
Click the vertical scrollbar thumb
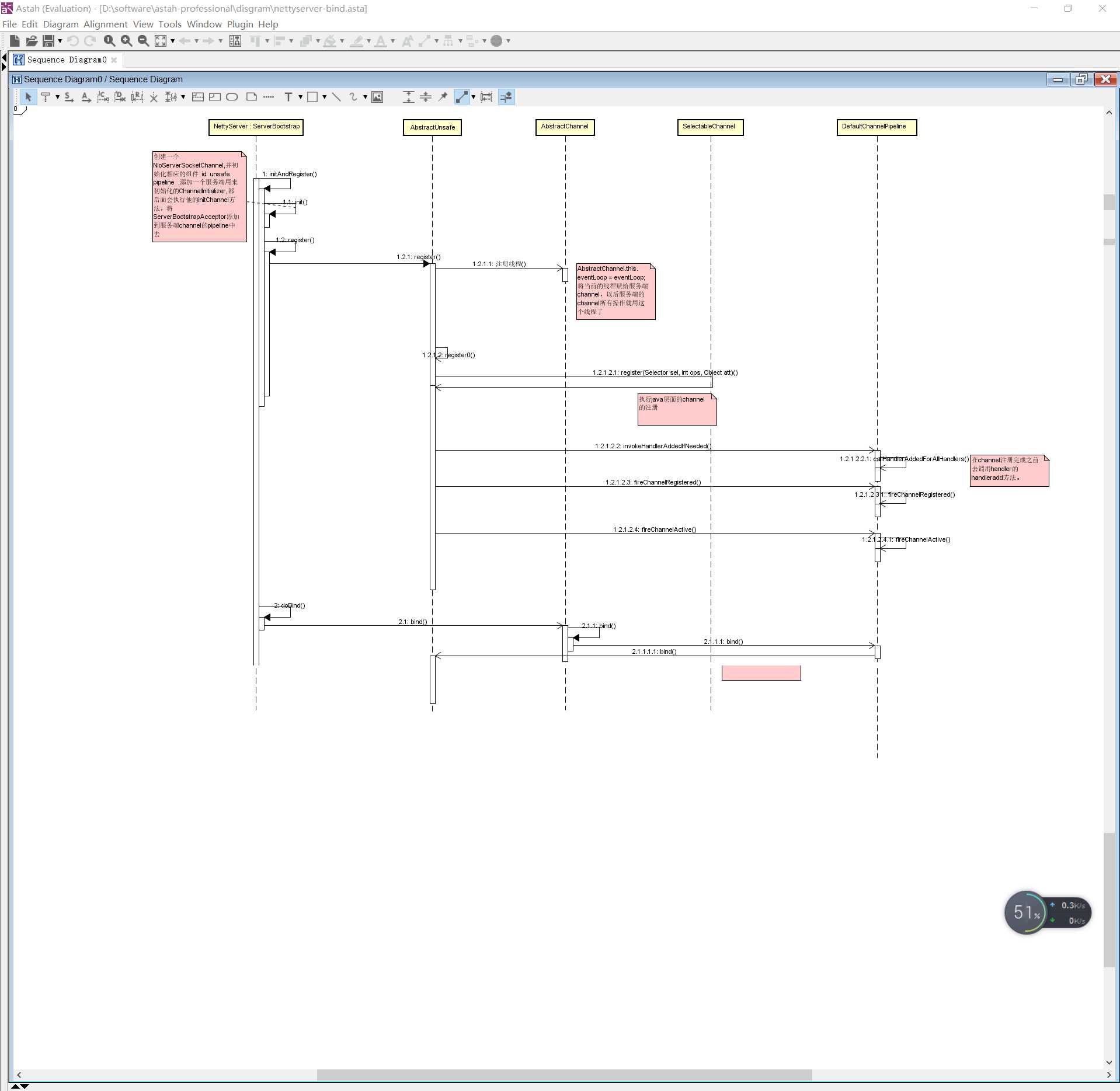point(1109,899)
